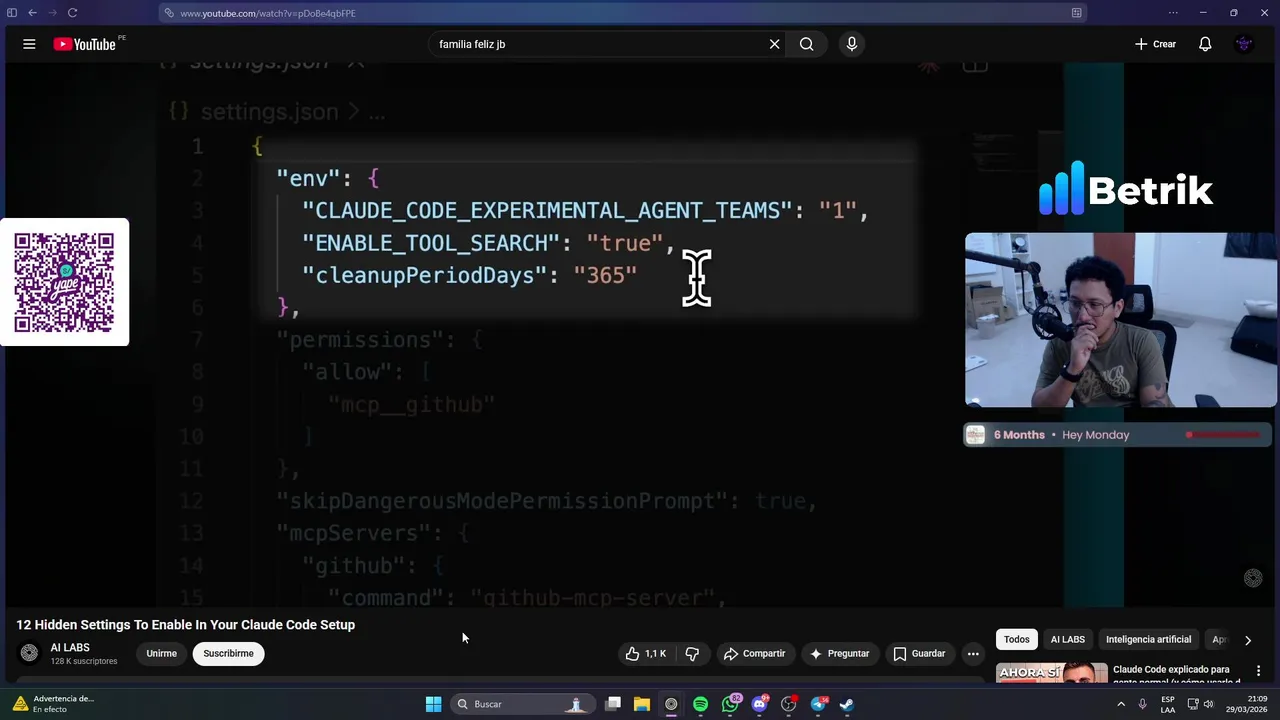Go to the YouTube home logo

85,44
